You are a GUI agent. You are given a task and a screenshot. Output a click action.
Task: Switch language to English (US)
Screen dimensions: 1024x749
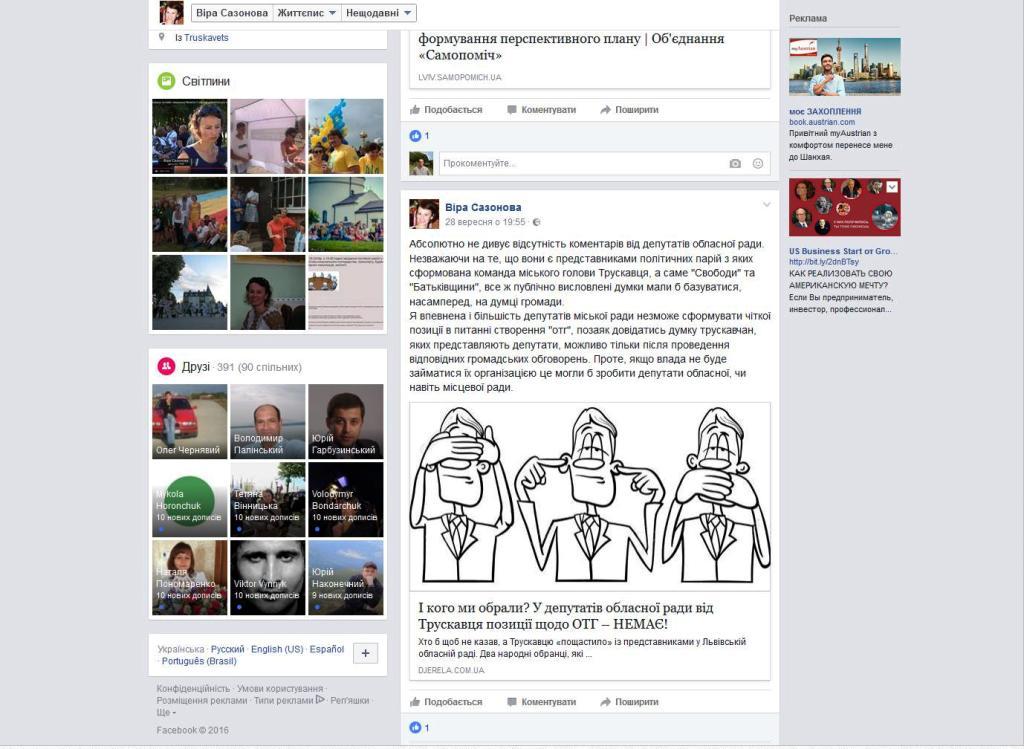(277, 649)
